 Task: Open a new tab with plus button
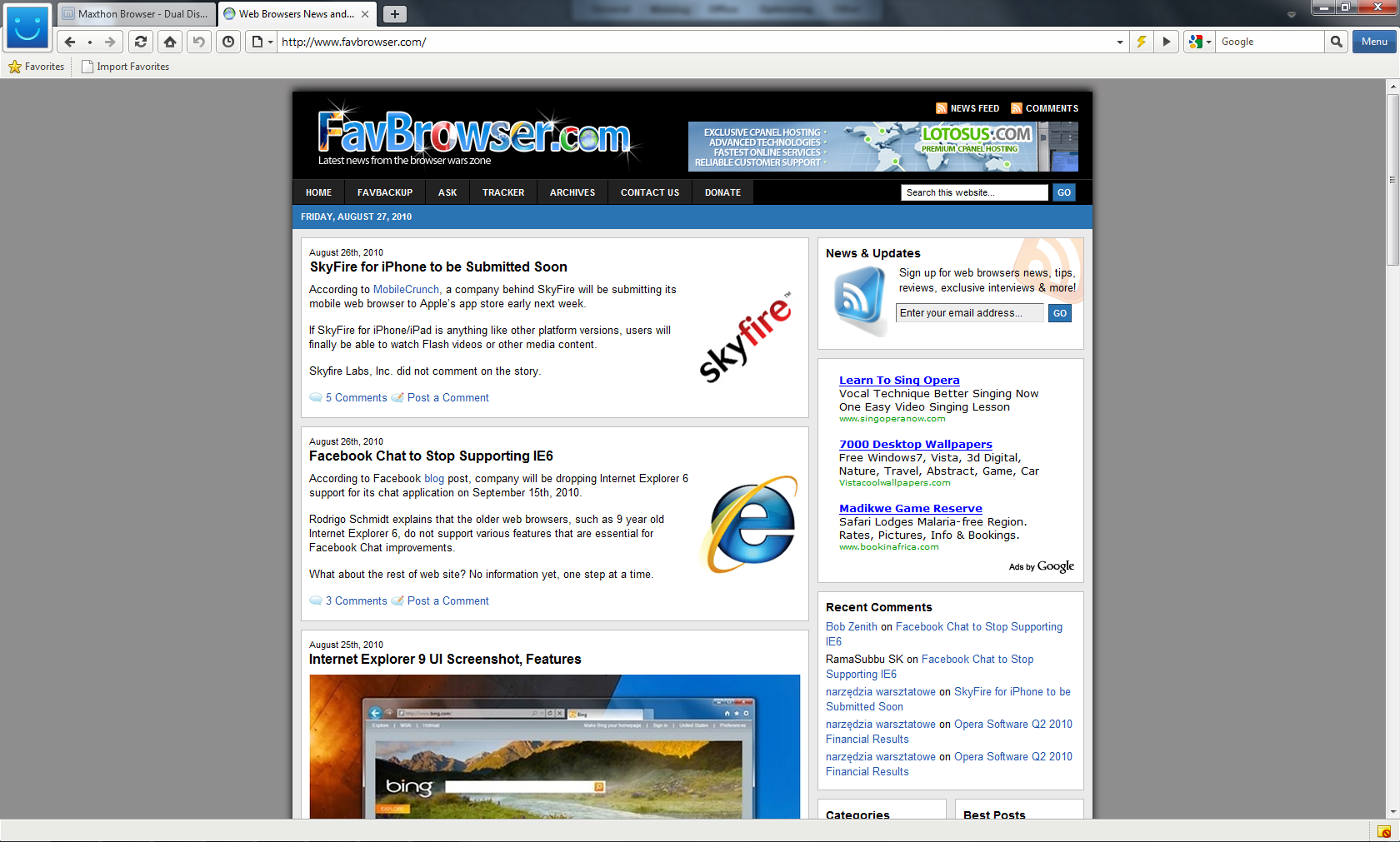(x=395, y=14)
